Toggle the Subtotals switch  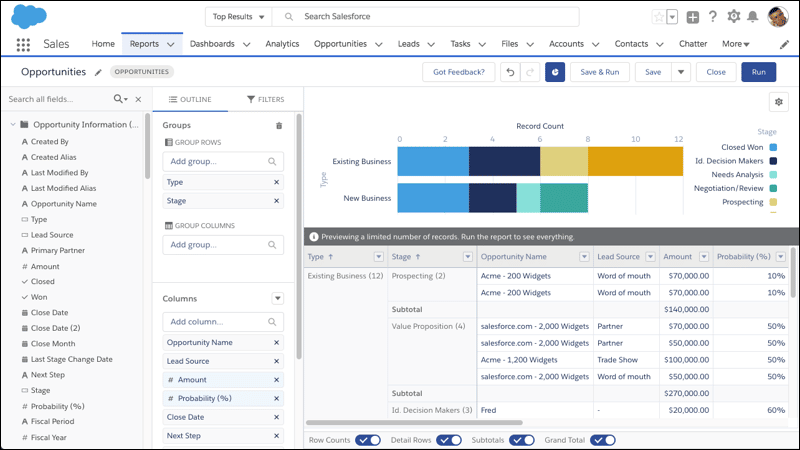(522, 440)
